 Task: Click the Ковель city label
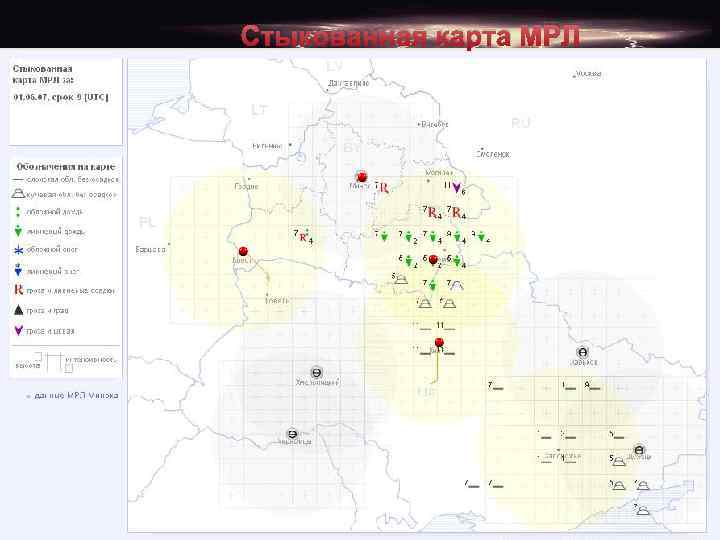[277, 300]
